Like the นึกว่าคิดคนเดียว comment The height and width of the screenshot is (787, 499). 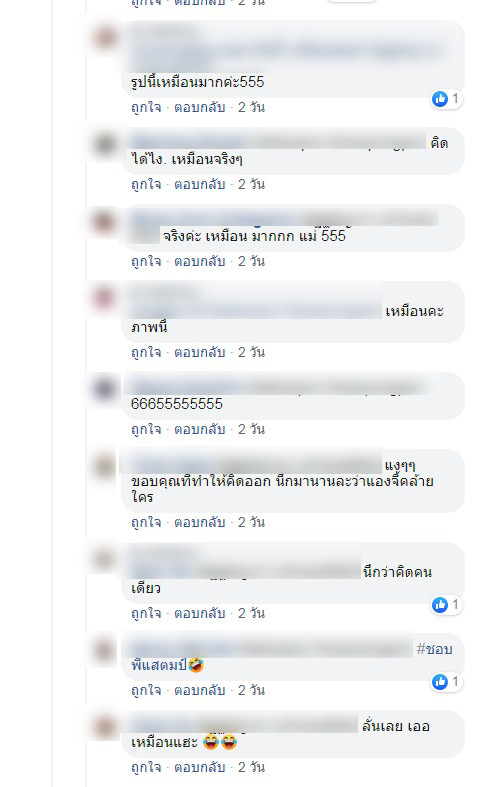point(146,613)
